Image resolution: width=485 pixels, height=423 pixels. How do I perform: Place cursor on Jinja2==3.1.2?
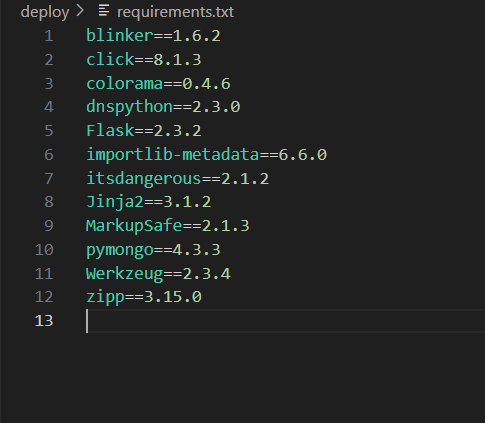(x=149, y=202)
